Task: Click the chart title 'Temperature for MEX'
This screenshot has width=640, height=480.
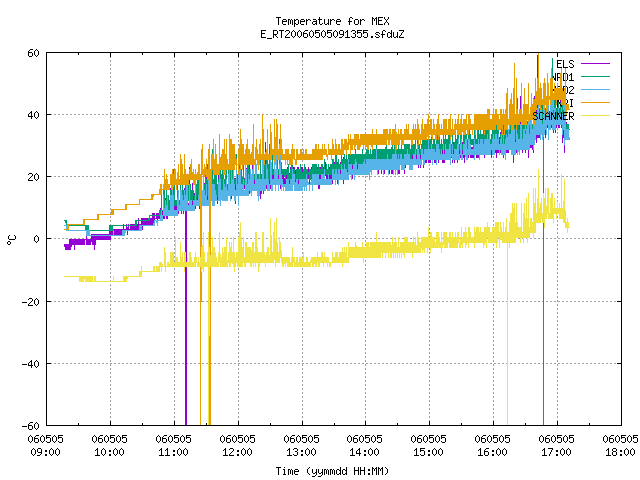Action: (332, 21)
